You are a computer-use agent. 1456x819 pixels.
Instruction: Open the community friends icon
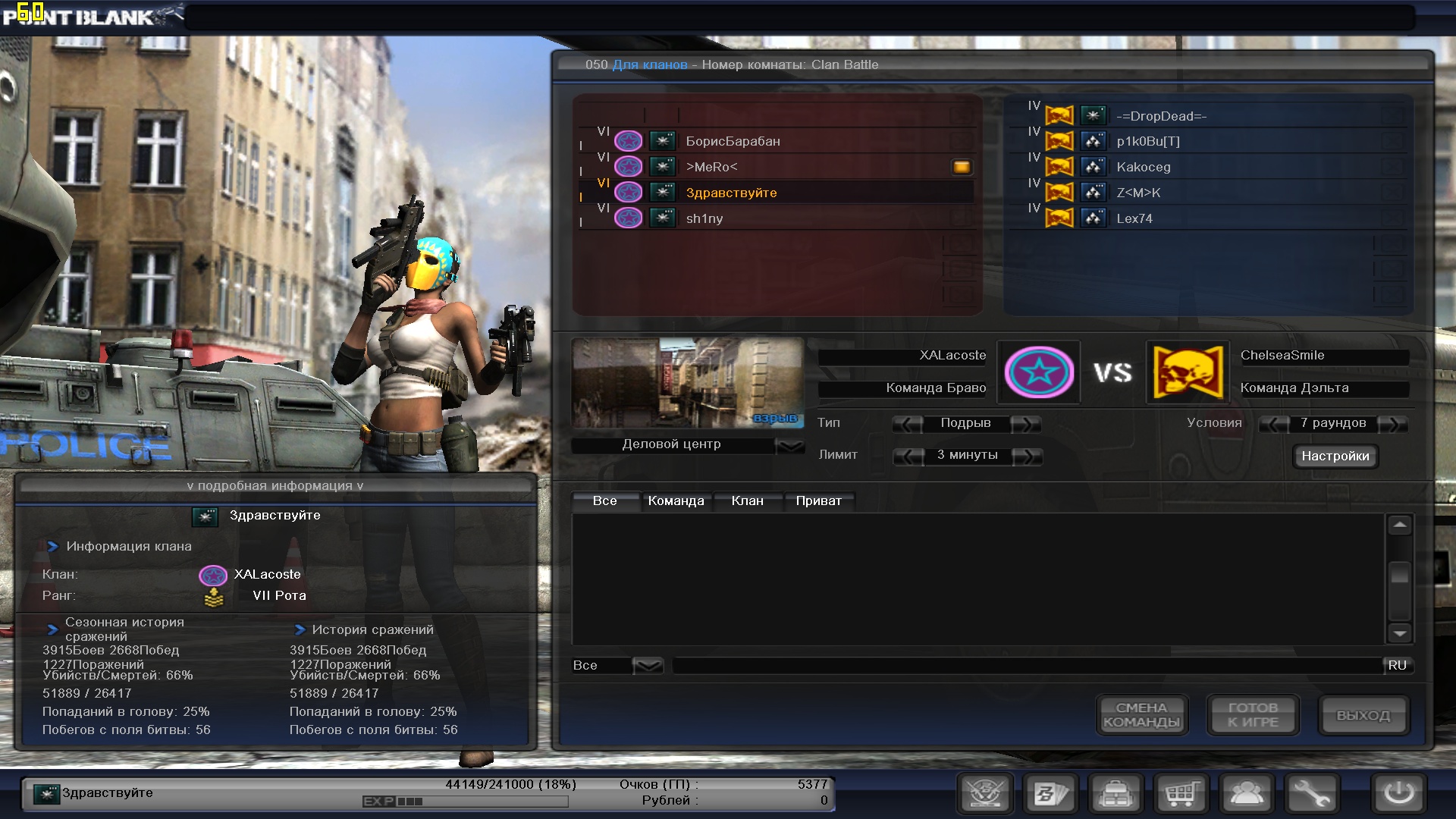pyautogui.click(x=1246, y=794)
